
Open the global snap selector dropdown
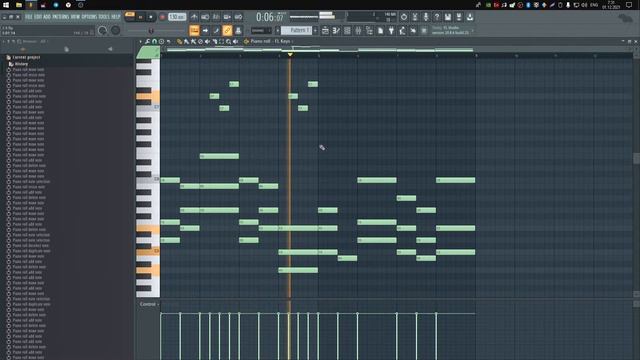tap(262, 31)
